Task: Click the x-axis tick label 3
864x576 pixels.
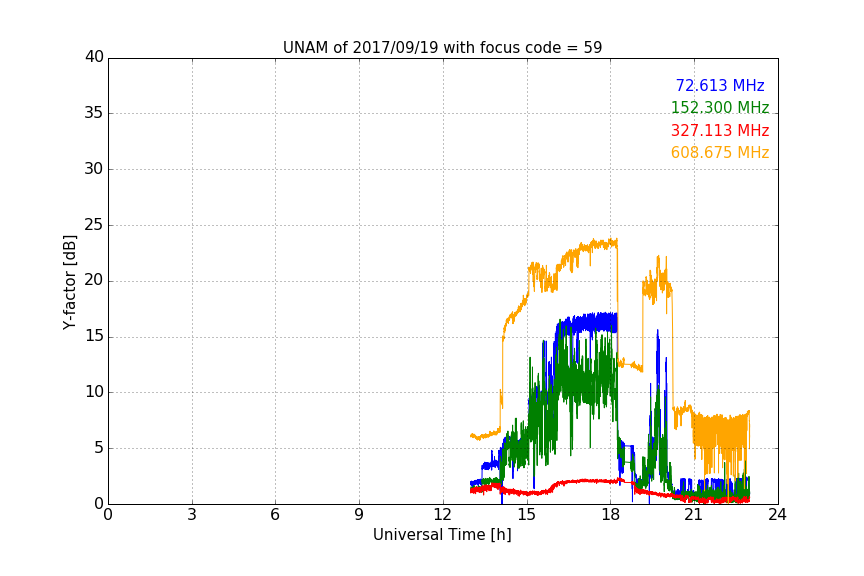Action: 192,515
